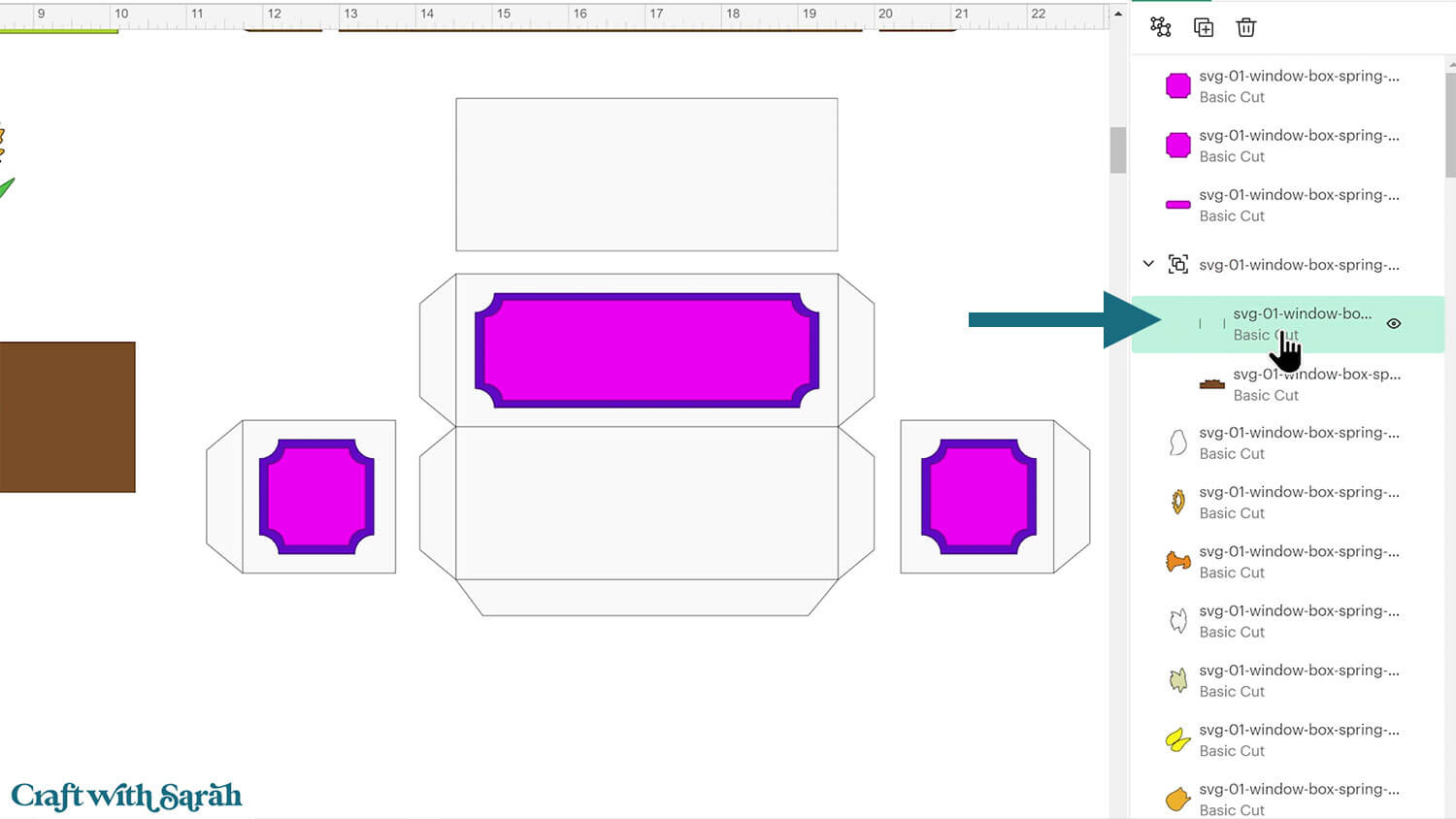
Task: Select the yellow petals layer thumbnail
Action: click(x=1177, y=740)
